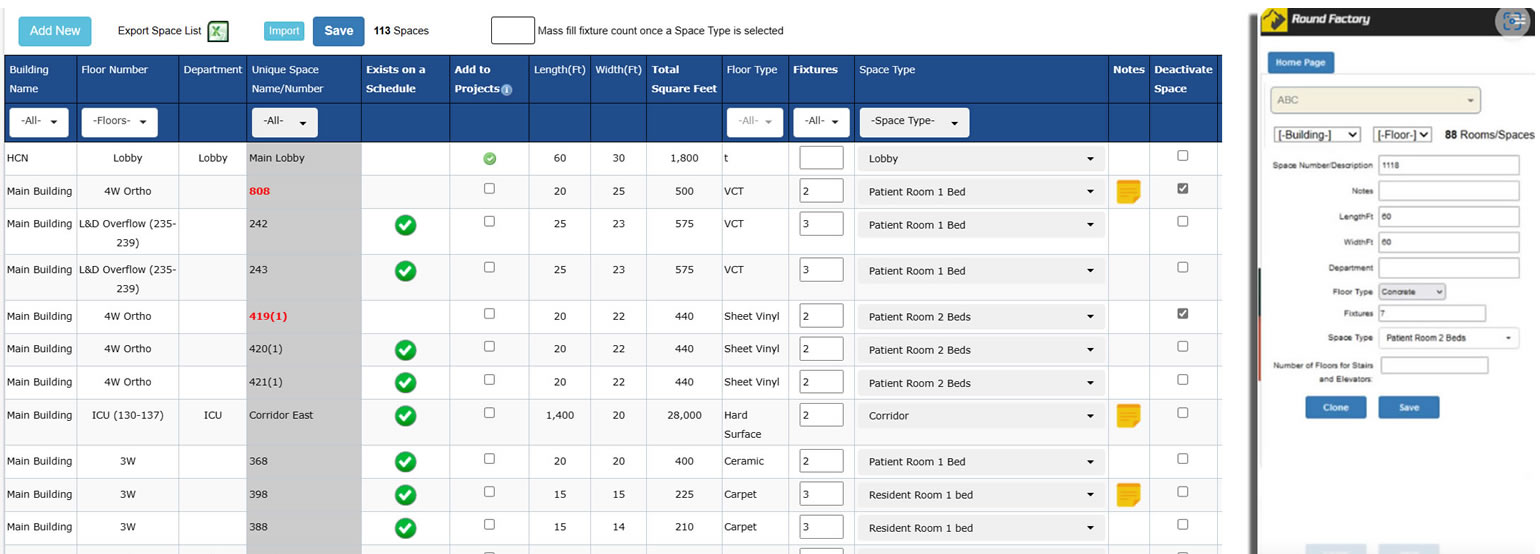Click the red space number 419(1)
Viewport: 1540px width, 554px height.
tap(268, 316)
